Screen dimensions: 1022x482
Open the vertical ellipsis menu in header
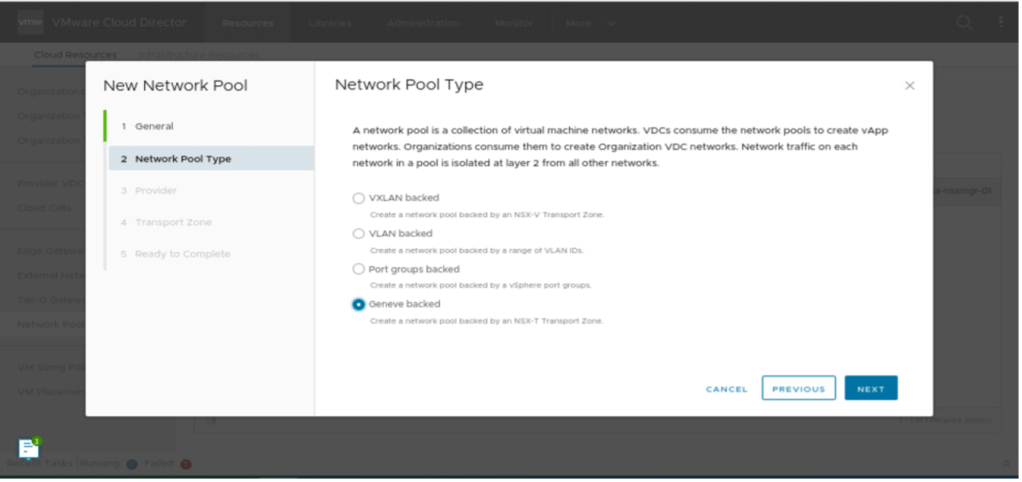click(x=1001, y=22)
